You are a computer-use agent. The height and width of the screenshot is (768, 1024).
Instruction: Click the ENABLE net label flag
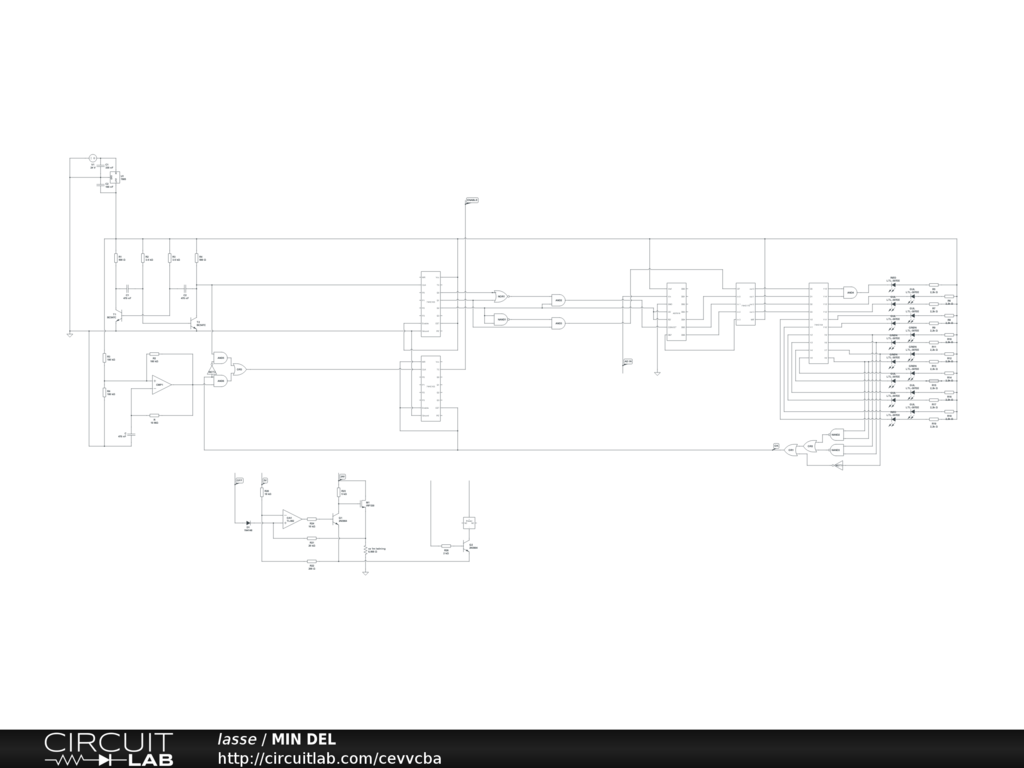[472, 201]
